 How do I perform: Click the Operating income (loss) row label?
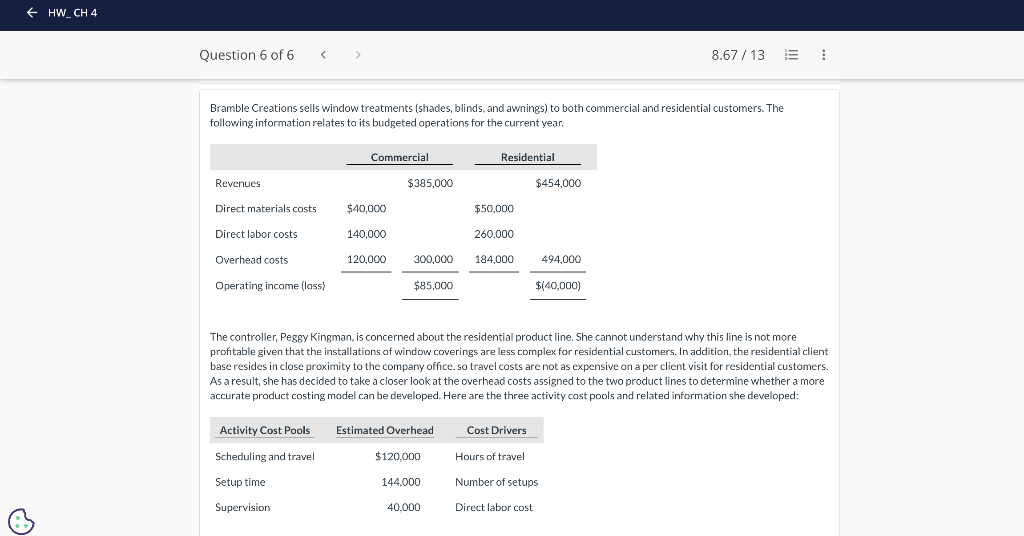coord(270,286)
